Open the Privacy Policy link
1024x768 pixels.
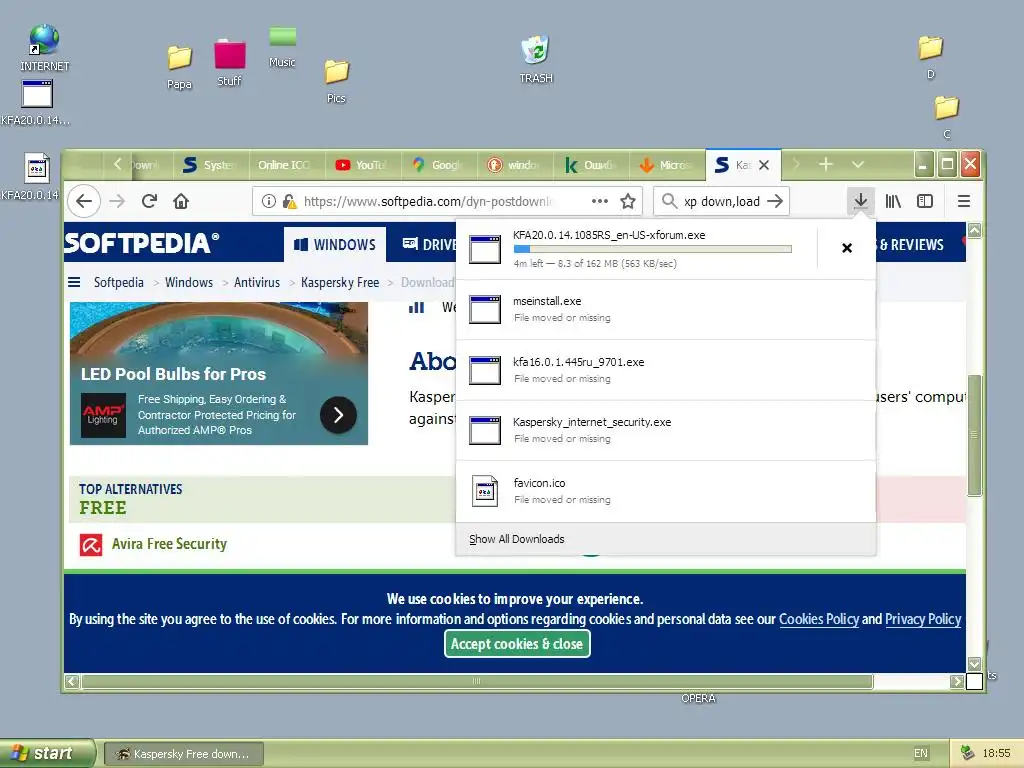923,619
